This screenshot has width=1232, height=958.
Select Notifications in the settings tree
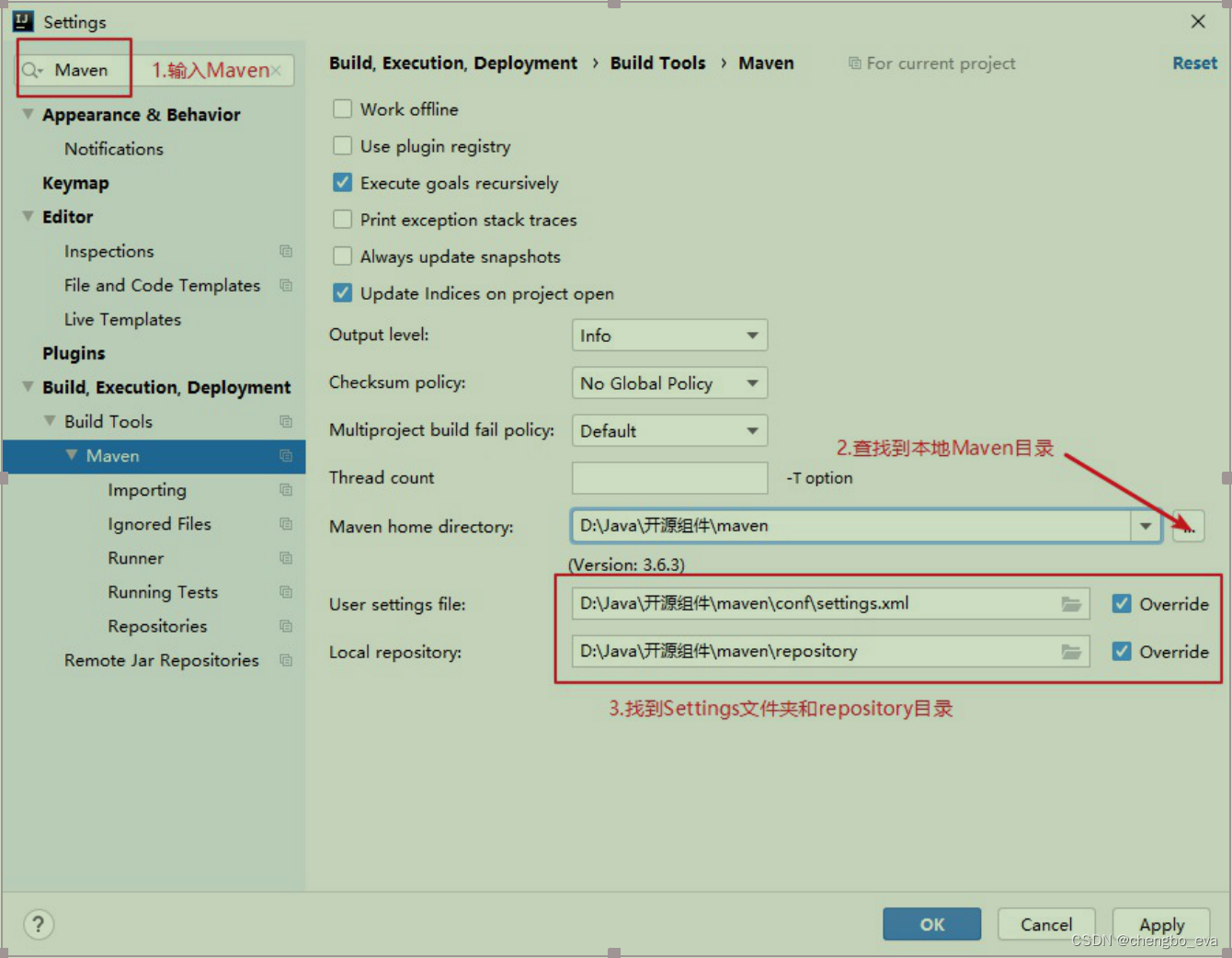coord(114,149)
